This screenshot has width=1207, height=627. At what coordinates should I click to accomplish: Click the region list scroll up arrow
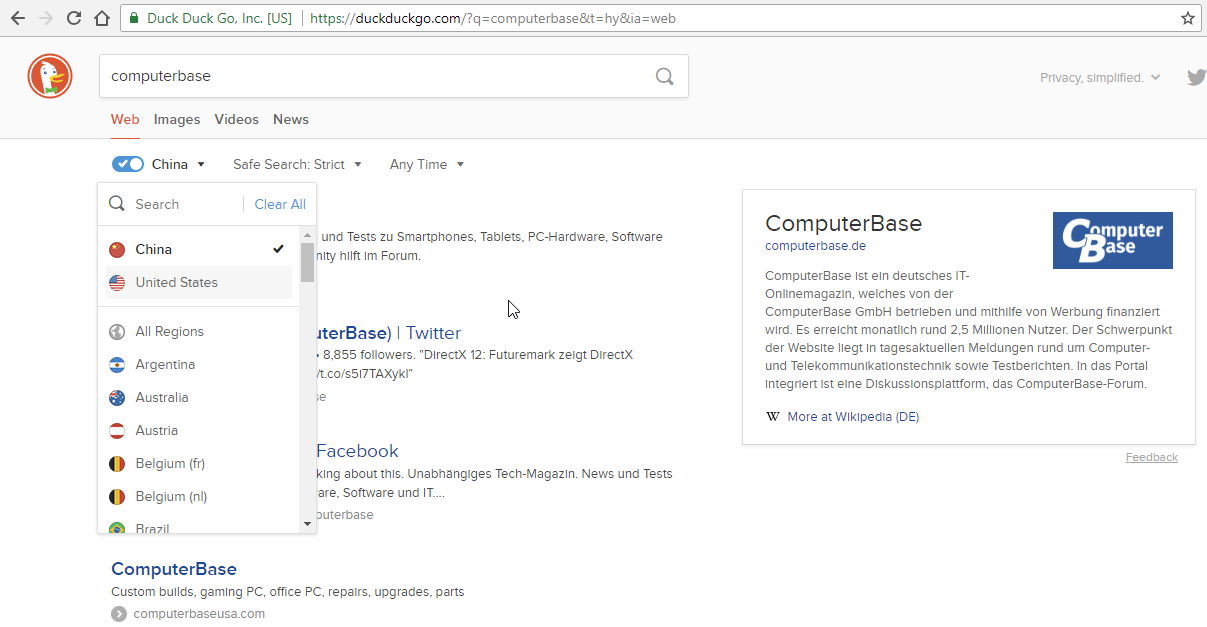[307, 234]
